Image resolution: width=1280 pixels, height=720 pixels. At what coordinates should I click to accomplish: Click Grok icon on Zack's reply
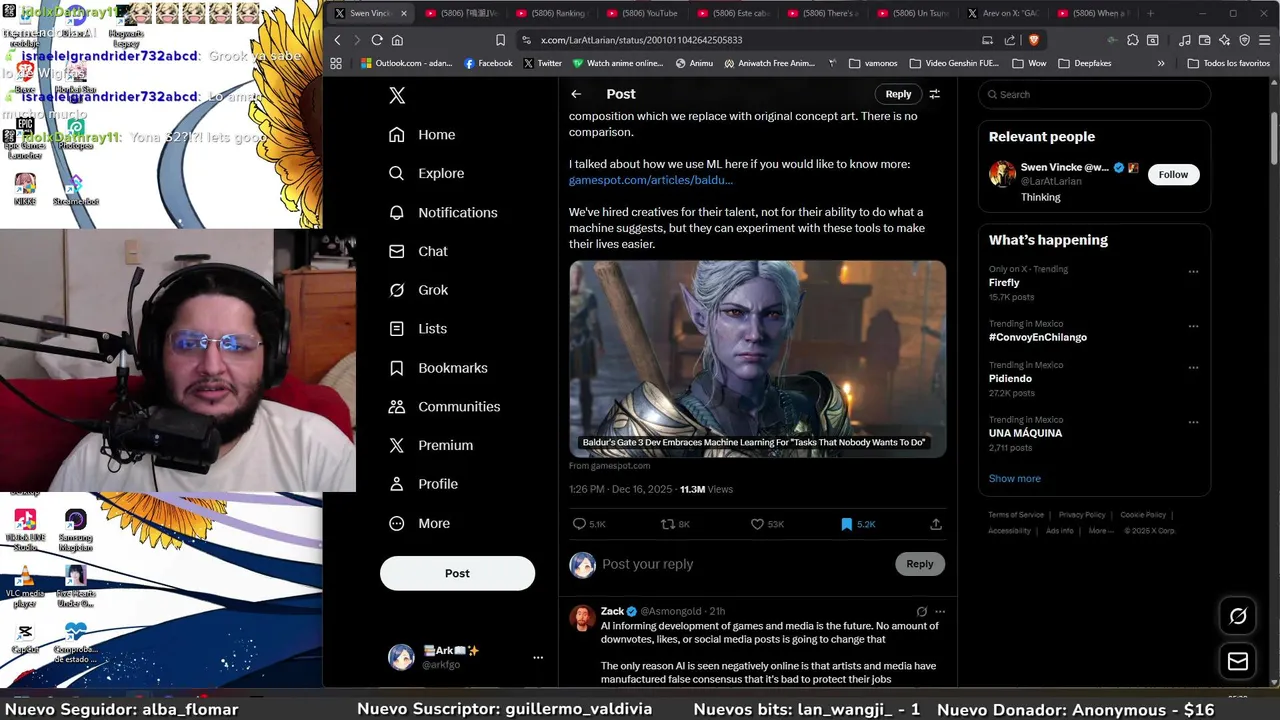[922, 611]
